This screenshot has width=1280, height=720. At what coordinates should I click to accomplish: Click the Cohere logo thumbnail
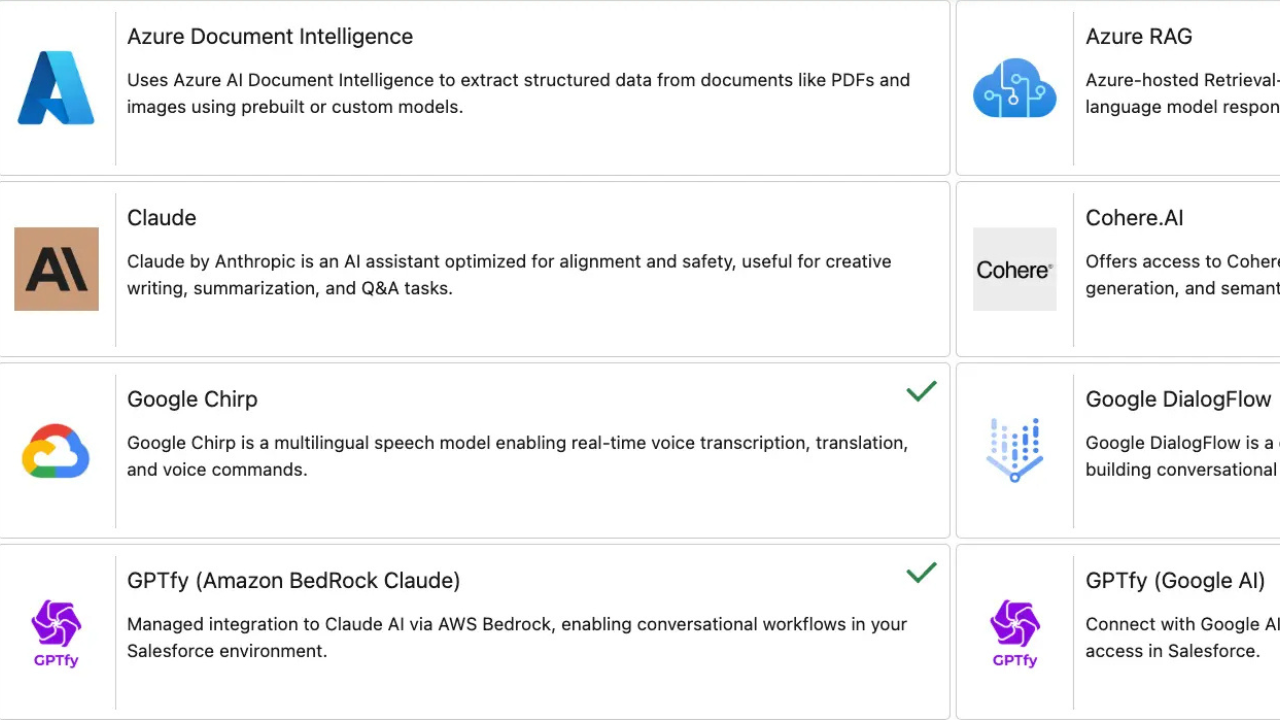1014,269
